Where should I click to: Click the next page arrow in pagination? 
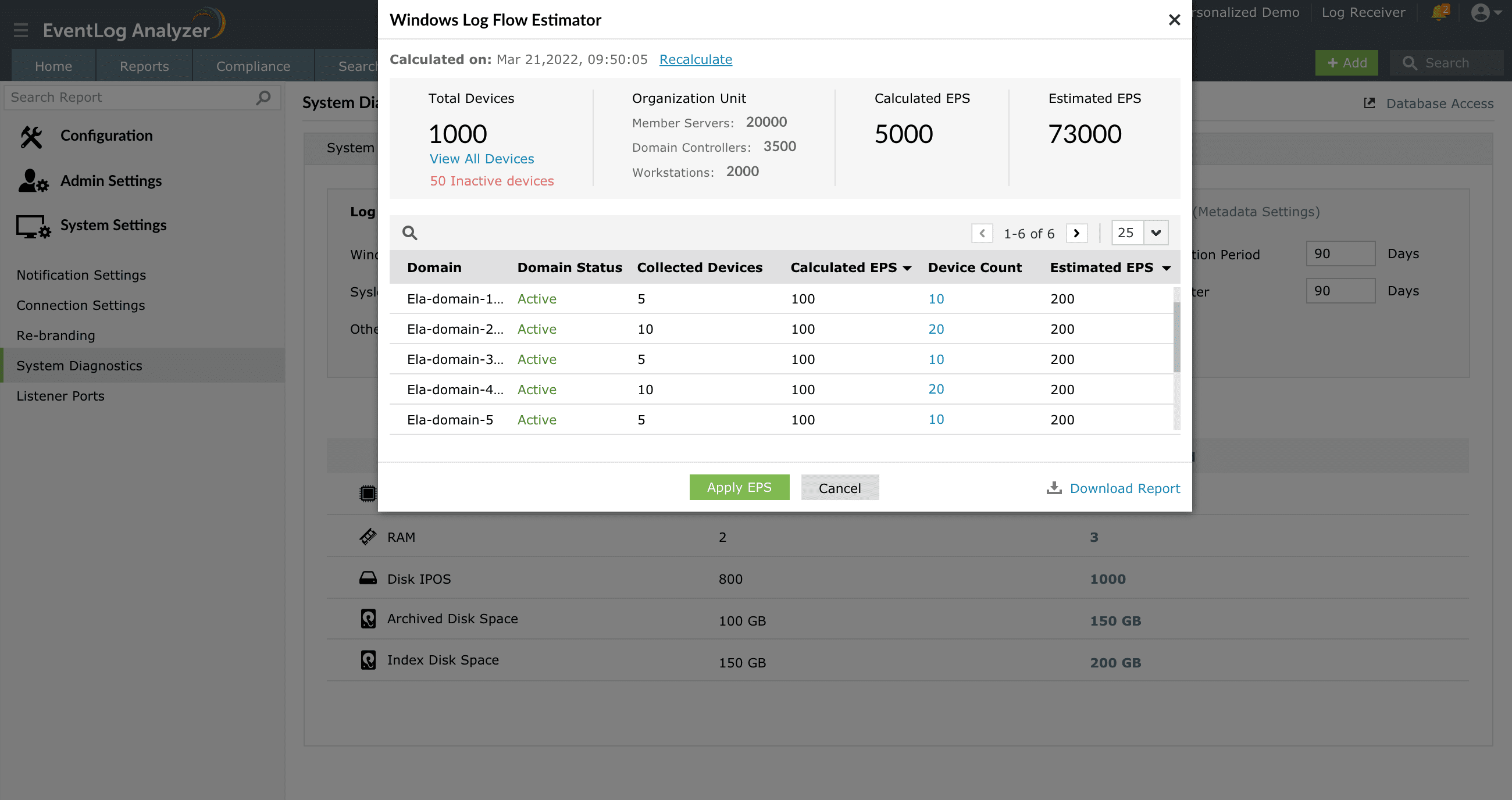pos(1076,233)
